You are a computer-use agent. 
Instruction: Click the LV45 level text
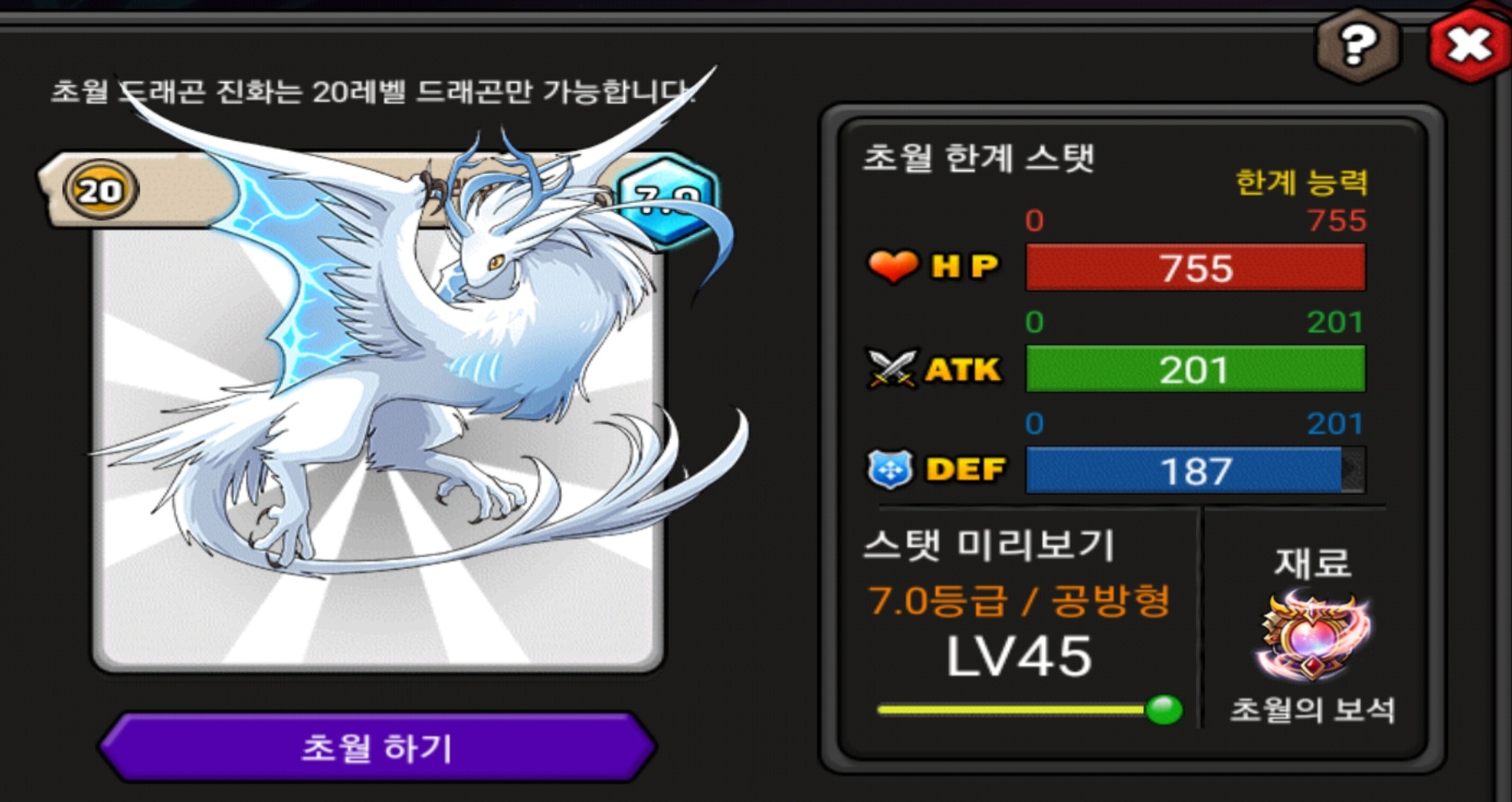click(x=1019, y=657)
